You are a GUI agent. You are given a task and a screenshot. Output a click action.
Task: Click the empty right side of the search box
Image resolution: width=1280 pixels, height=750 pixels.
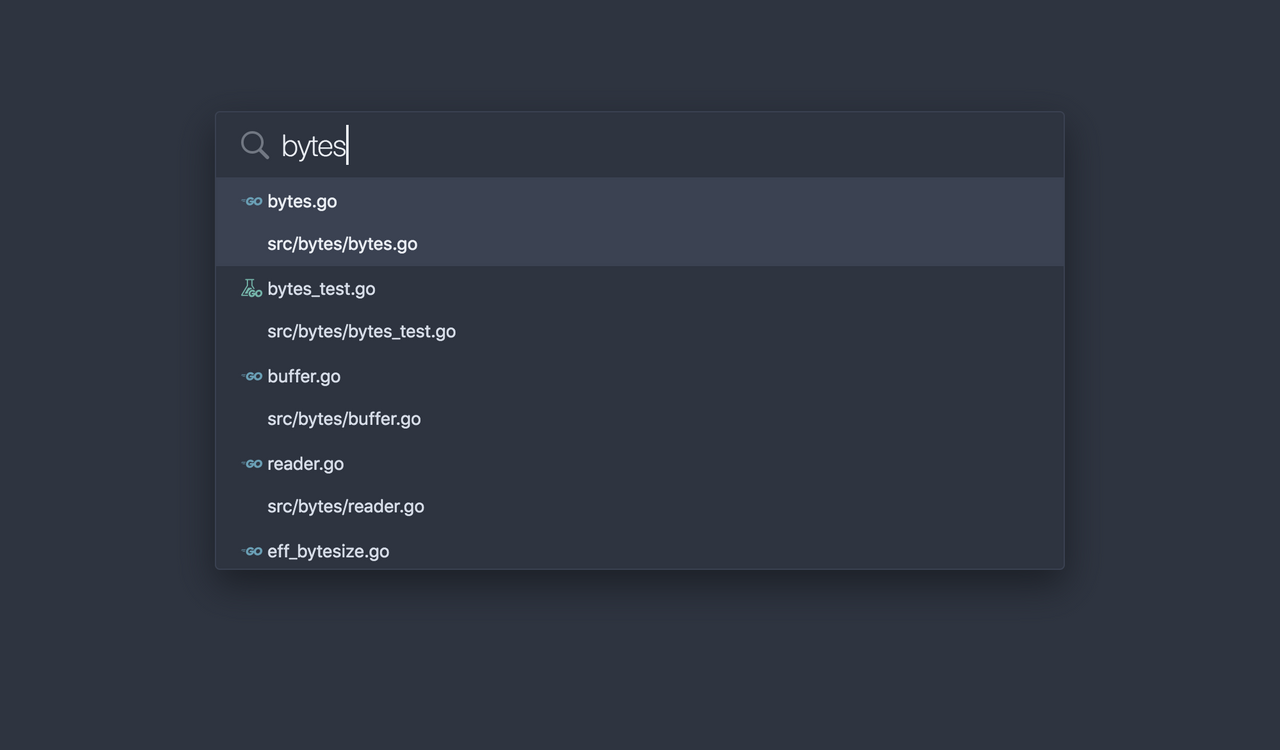tap(900, 146)
